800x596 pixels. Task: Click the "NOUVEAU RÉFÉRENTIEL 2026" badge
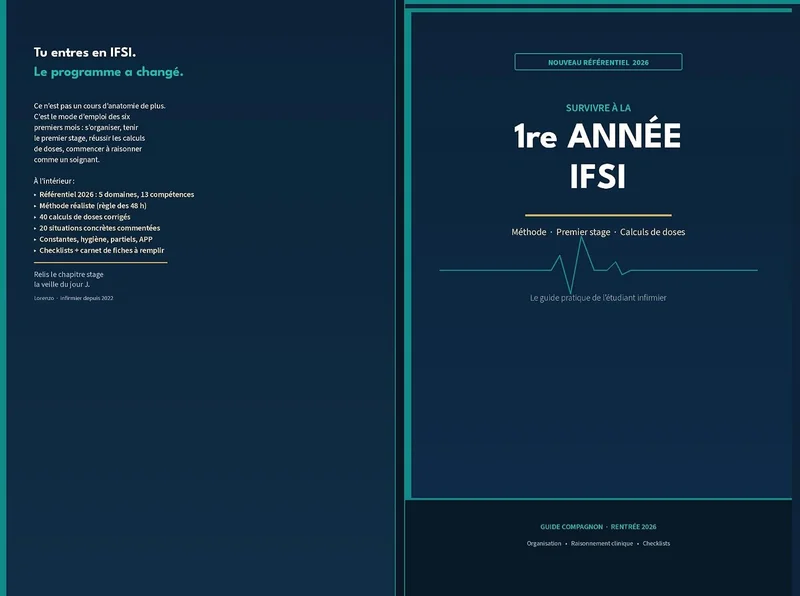tap(598, 62)
